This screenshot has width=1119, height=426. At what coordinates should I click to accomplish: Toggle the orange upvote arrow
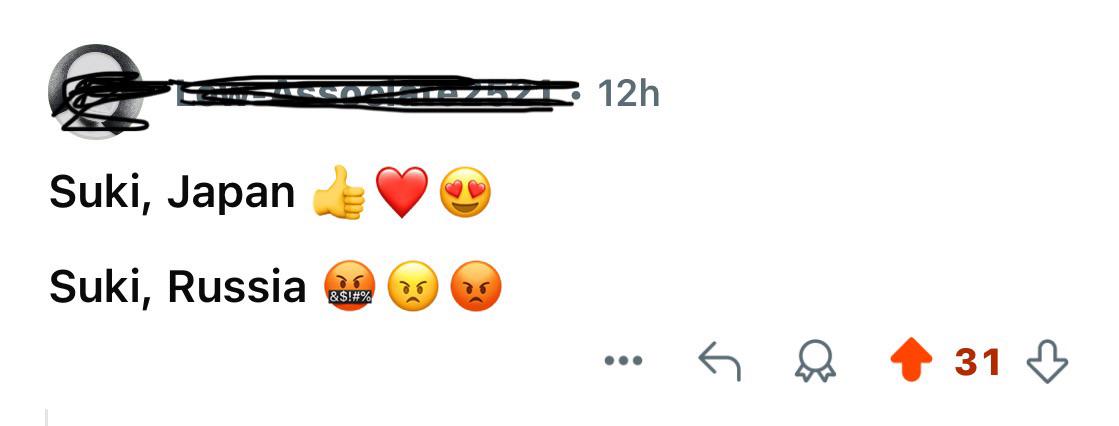pyautogui.click(x=911, y=361)
